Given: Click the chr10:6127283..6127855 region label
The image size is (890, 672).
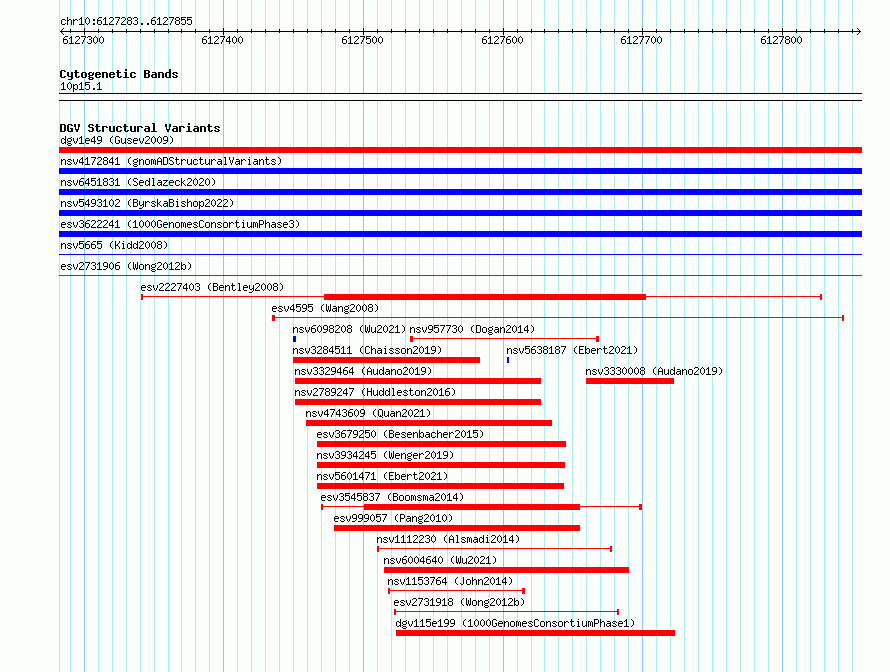Looking at the screenshot, I should click(x=126, y=21).
